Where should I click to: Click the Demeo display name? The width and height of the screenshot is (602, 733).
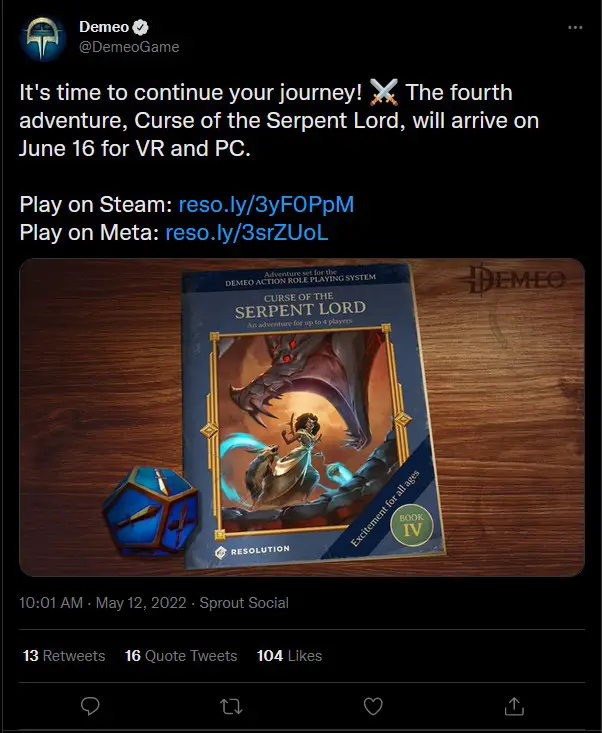(x=104, y=27)
